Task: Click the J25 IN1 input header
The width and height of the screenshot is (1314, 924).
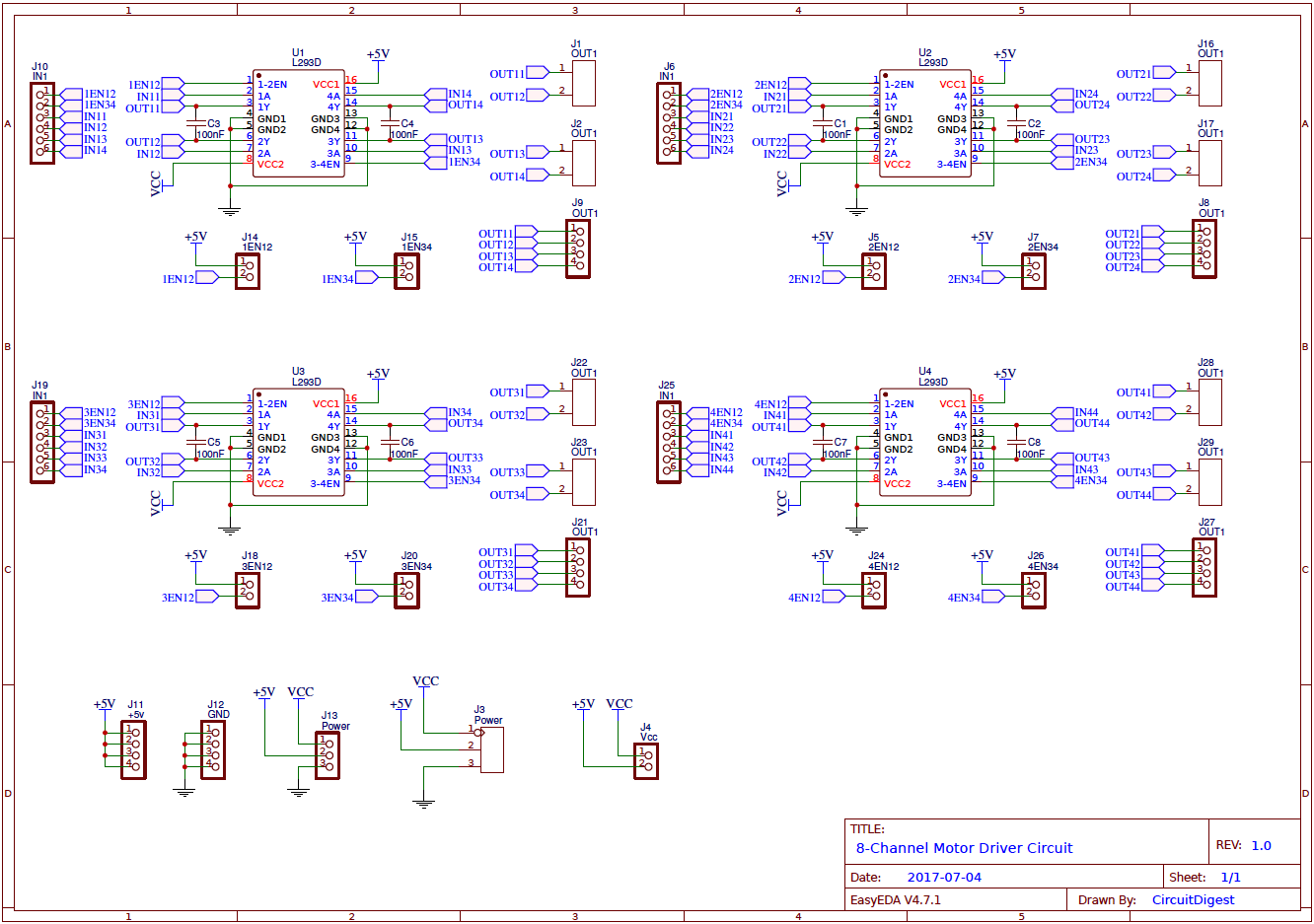Action: pos(669,442)
